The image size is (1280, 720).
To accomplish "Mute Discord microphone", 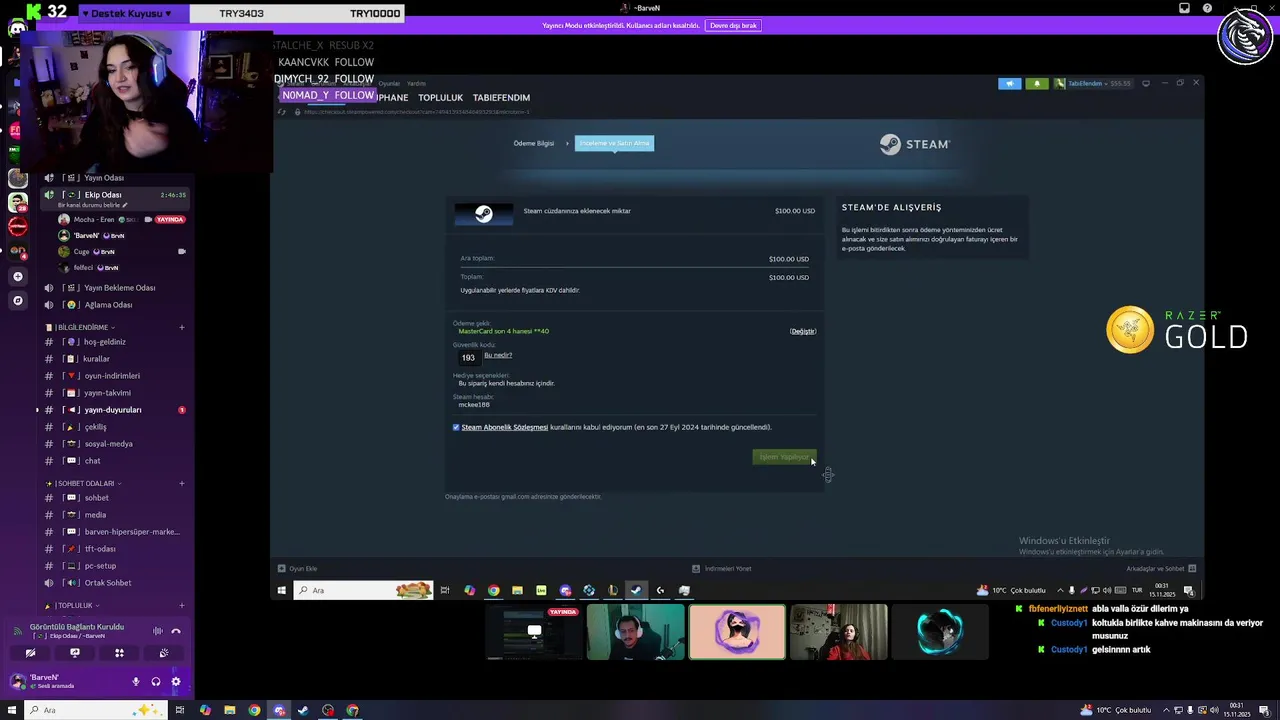I will coord(136,682).
